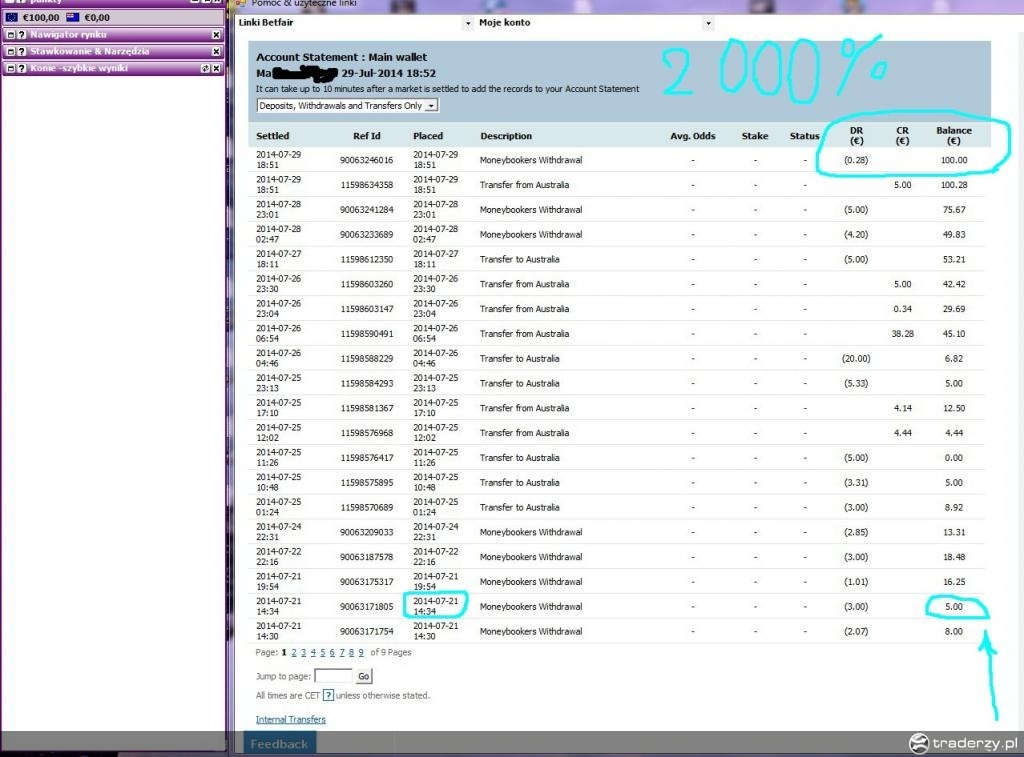The width and height of the screenshot is (1024, 757).
Task: Select Ref Id 90063241284
Action: point(366,210)
